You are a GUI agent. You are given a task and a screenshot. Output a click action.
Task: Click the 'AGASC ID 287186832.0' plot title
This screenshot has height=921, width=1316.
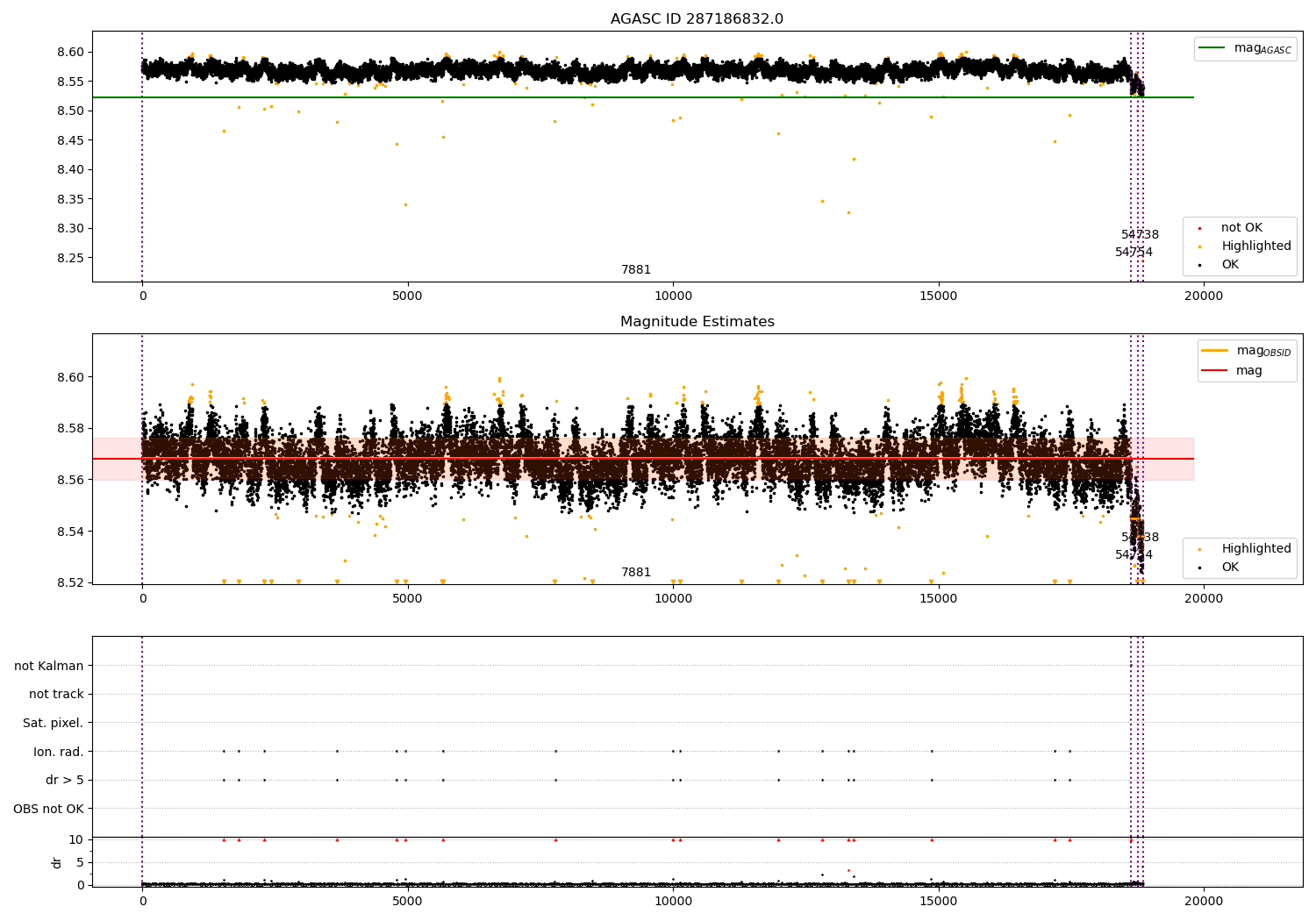[x=697, y=19]
